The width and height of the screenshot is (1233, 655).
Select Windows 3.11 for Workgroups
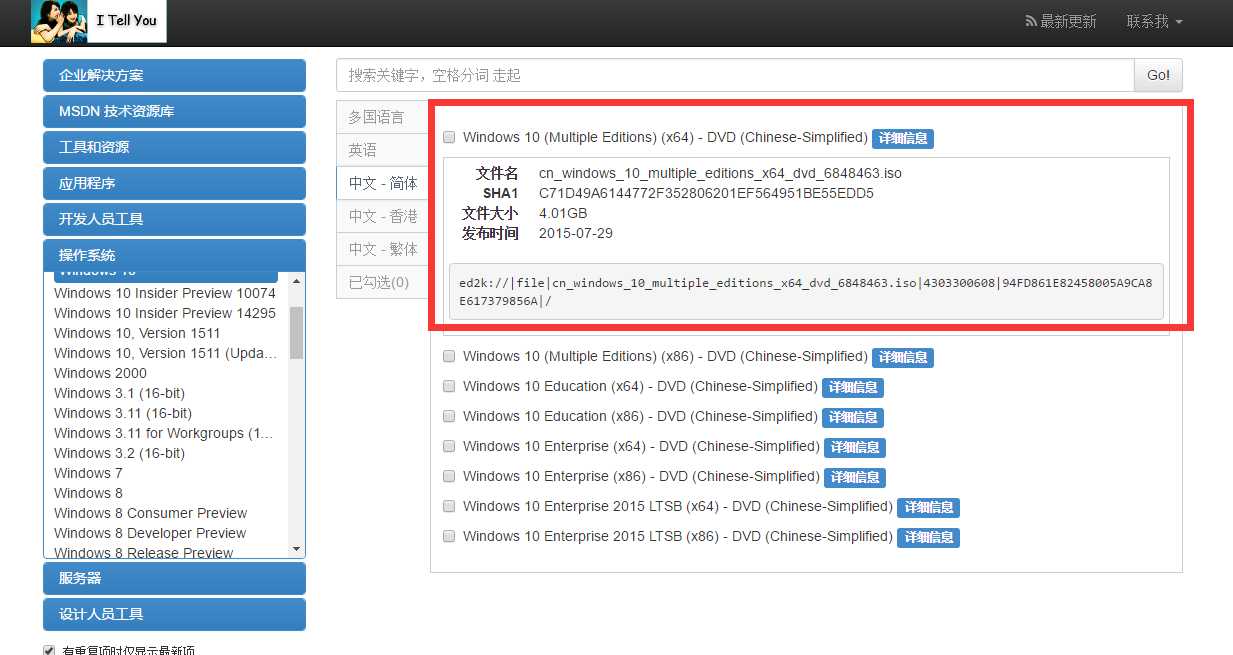tap(164, 433)
